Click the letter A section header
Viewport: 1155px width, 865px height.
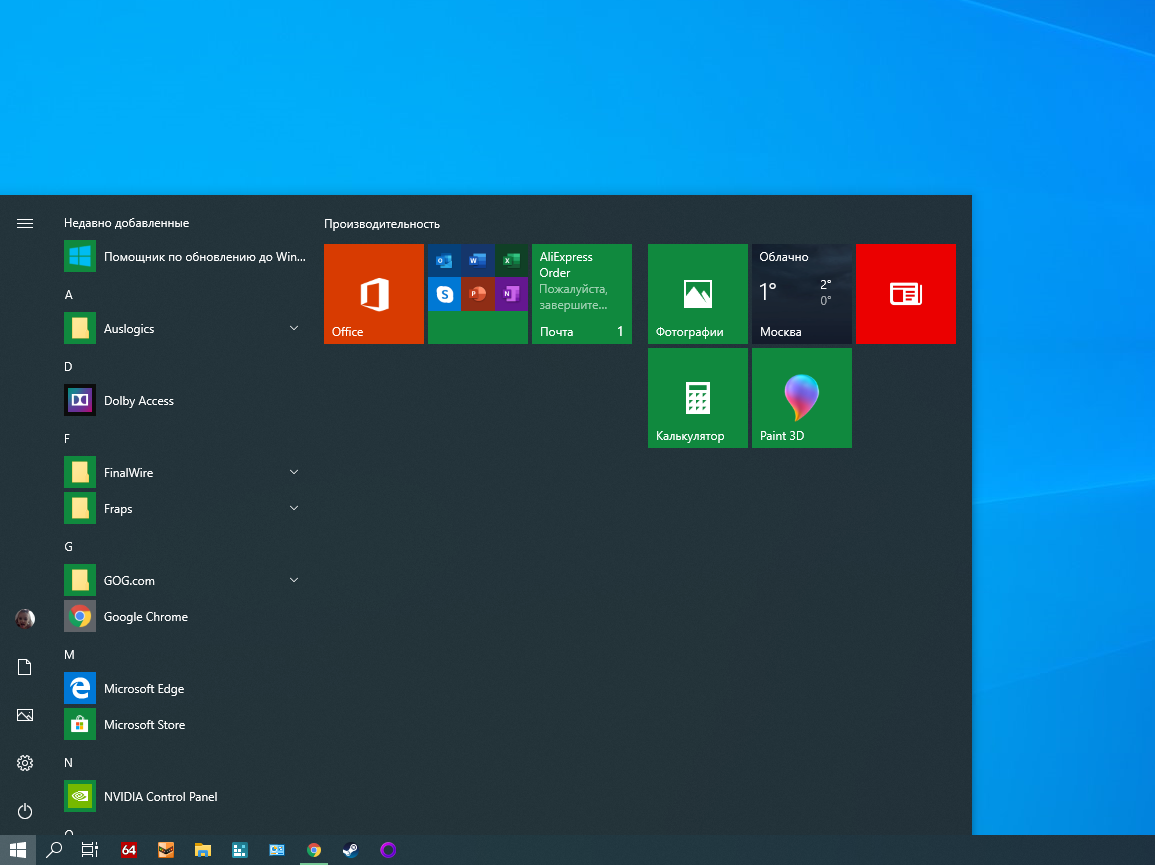69,295
